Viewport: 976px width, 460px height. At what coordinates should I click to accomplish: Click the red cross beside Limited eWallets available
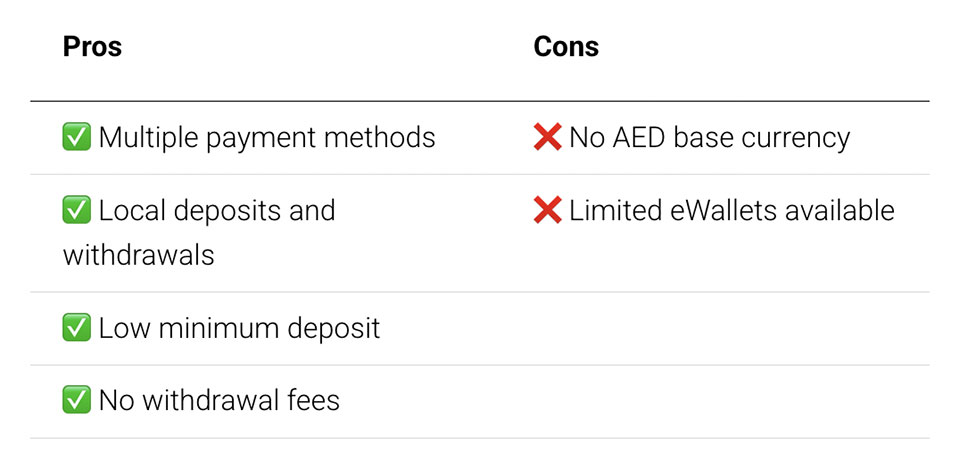[x=547, y=211]
